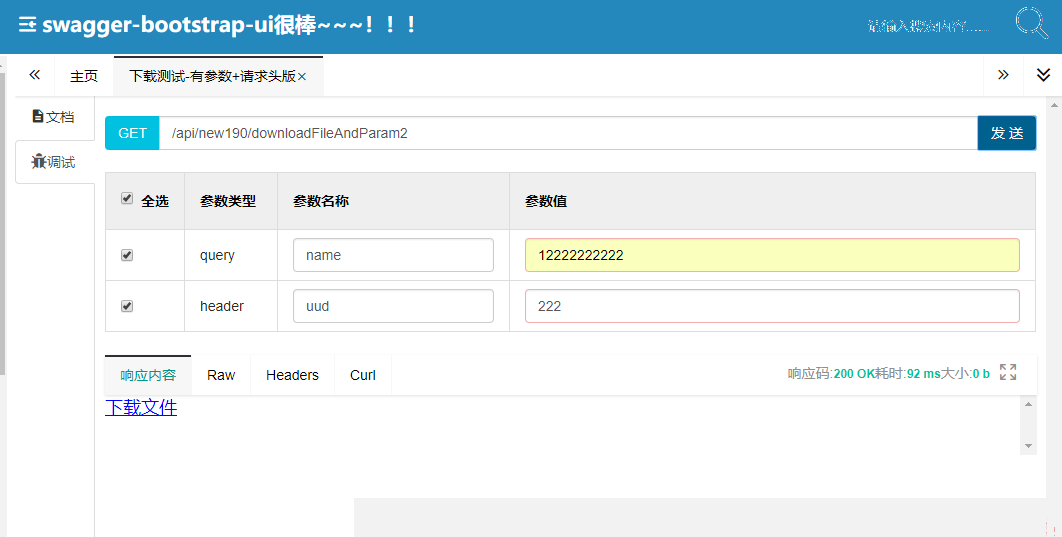Open the 调试 side tab
1062x537 pixels.
(x=54, y=162)
